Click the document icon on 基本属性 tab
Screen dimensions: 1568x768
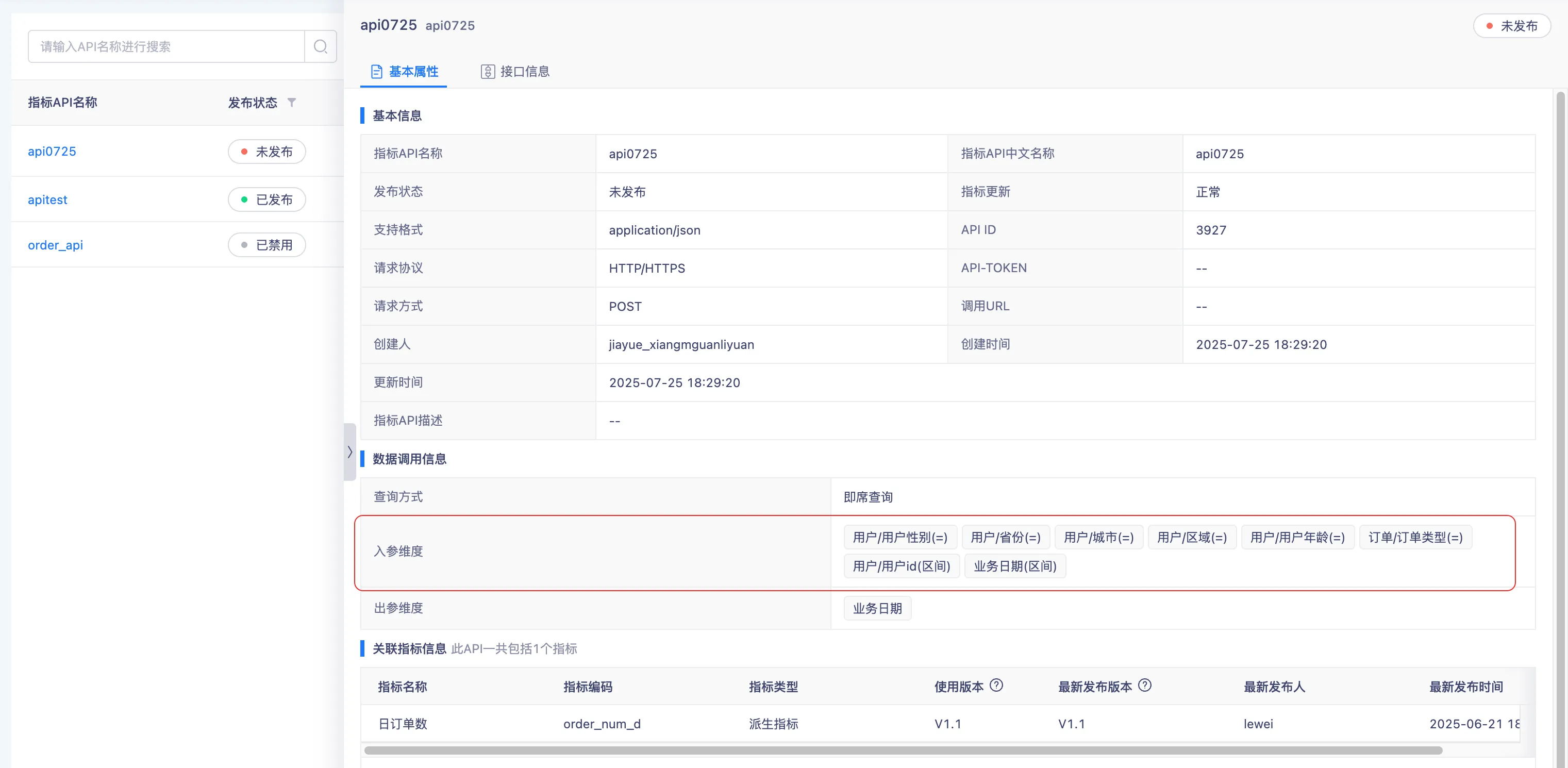click(377, 72)
